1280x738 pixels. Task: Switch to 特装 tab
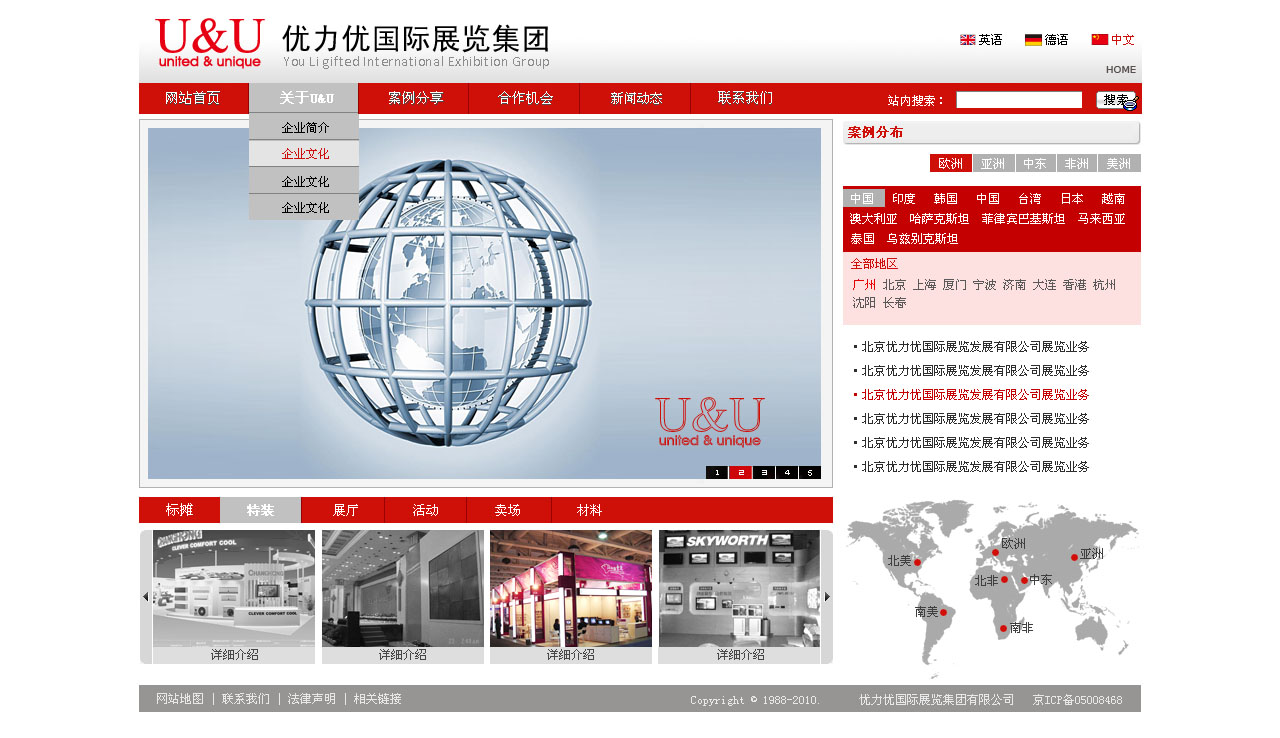(x=260, y=510)
